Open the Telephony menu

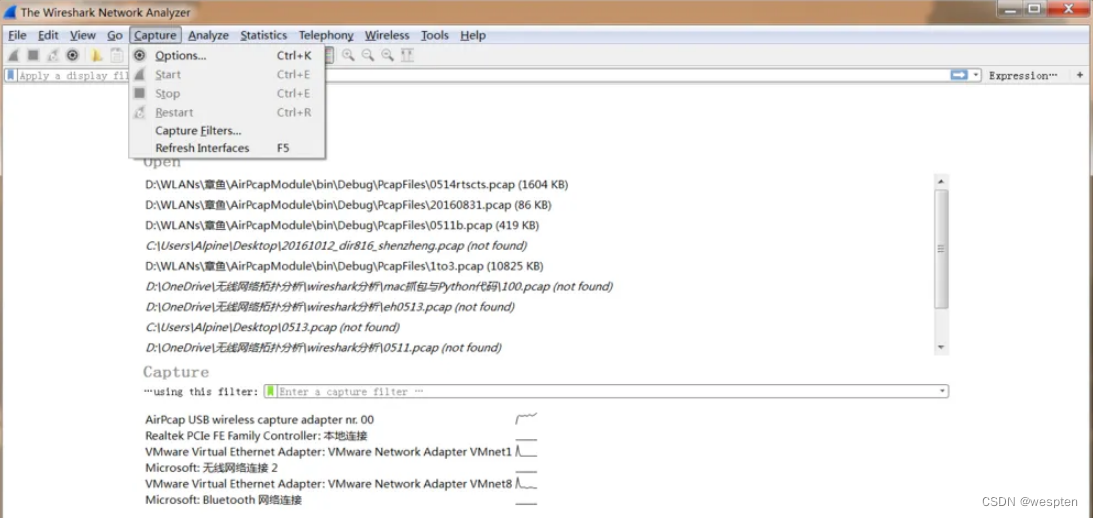pyautogui.click(x=326, y=35)
